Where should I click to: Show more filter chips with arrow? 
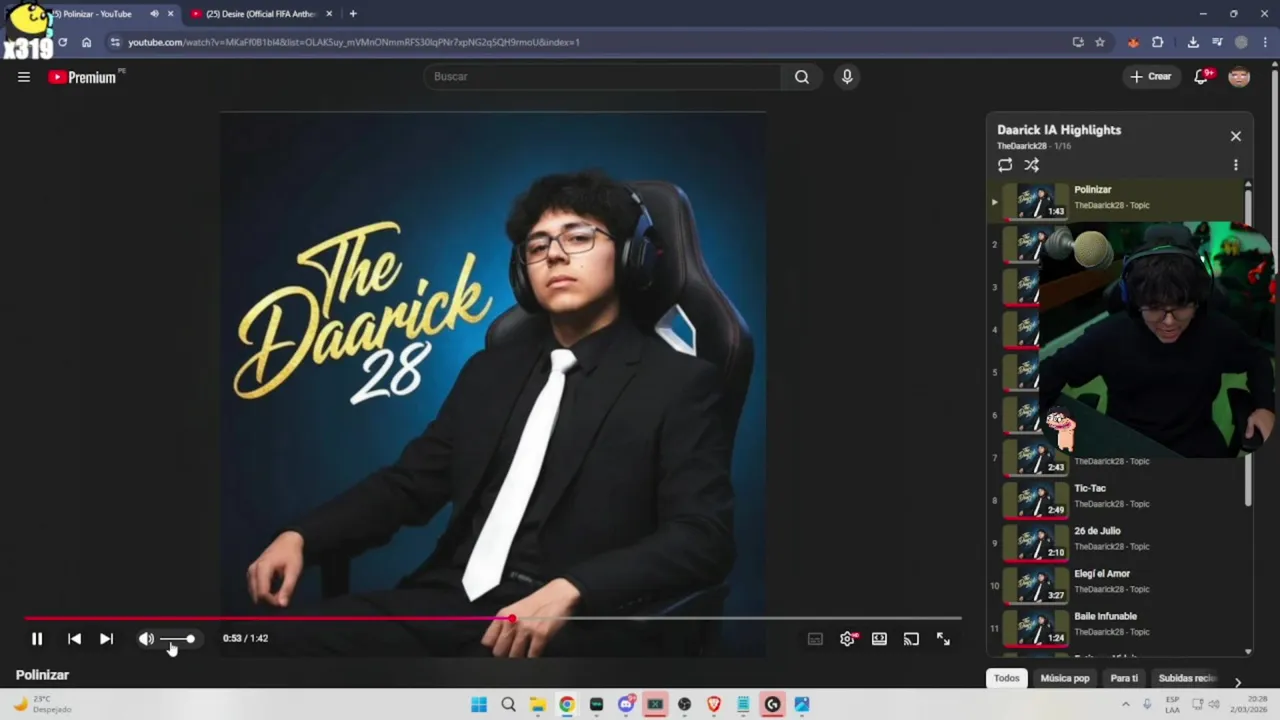pyautogui.click(x=1238, y=682)
